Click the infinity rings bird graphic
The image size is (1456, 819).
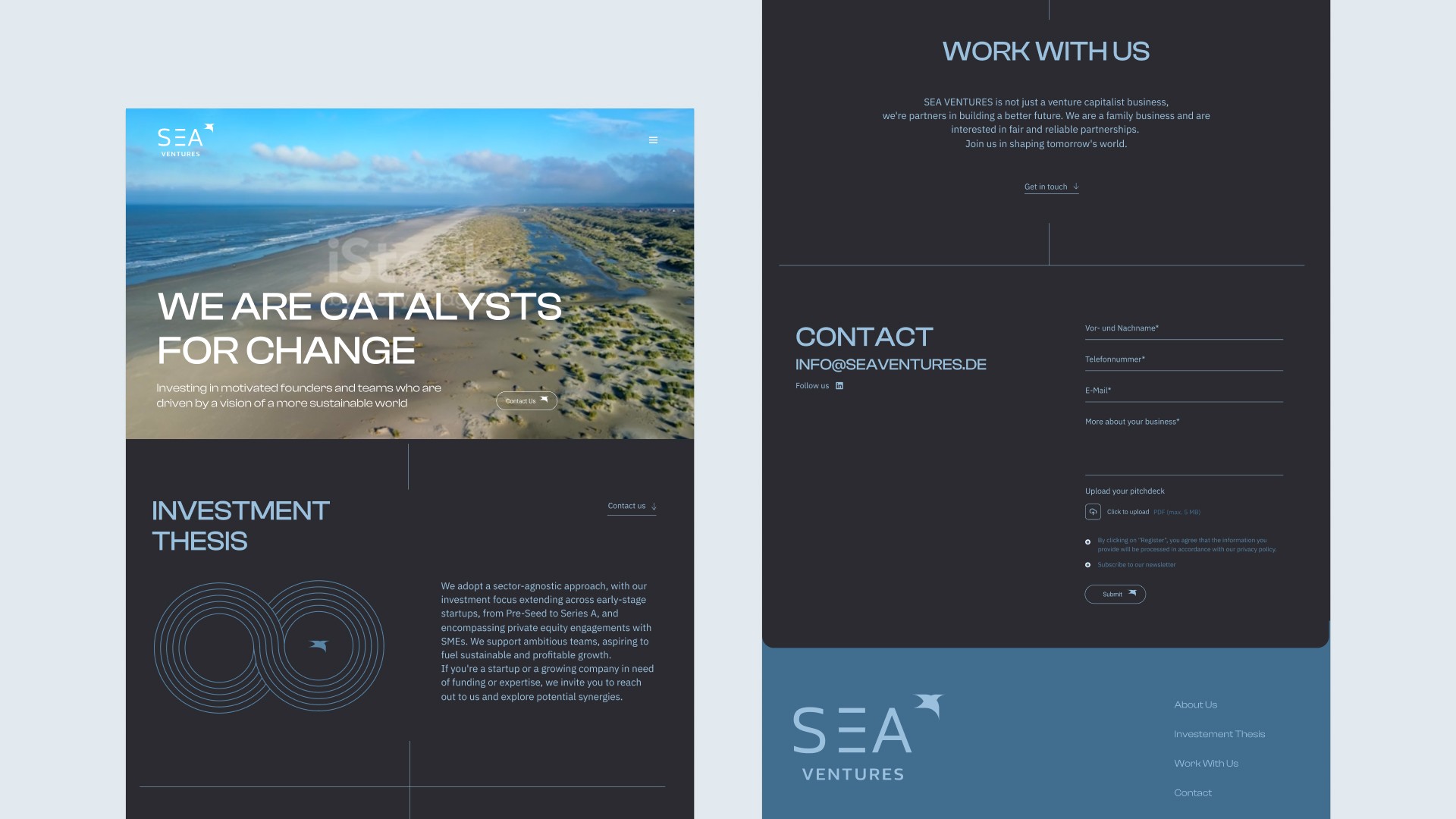click(x=269, y=647)
